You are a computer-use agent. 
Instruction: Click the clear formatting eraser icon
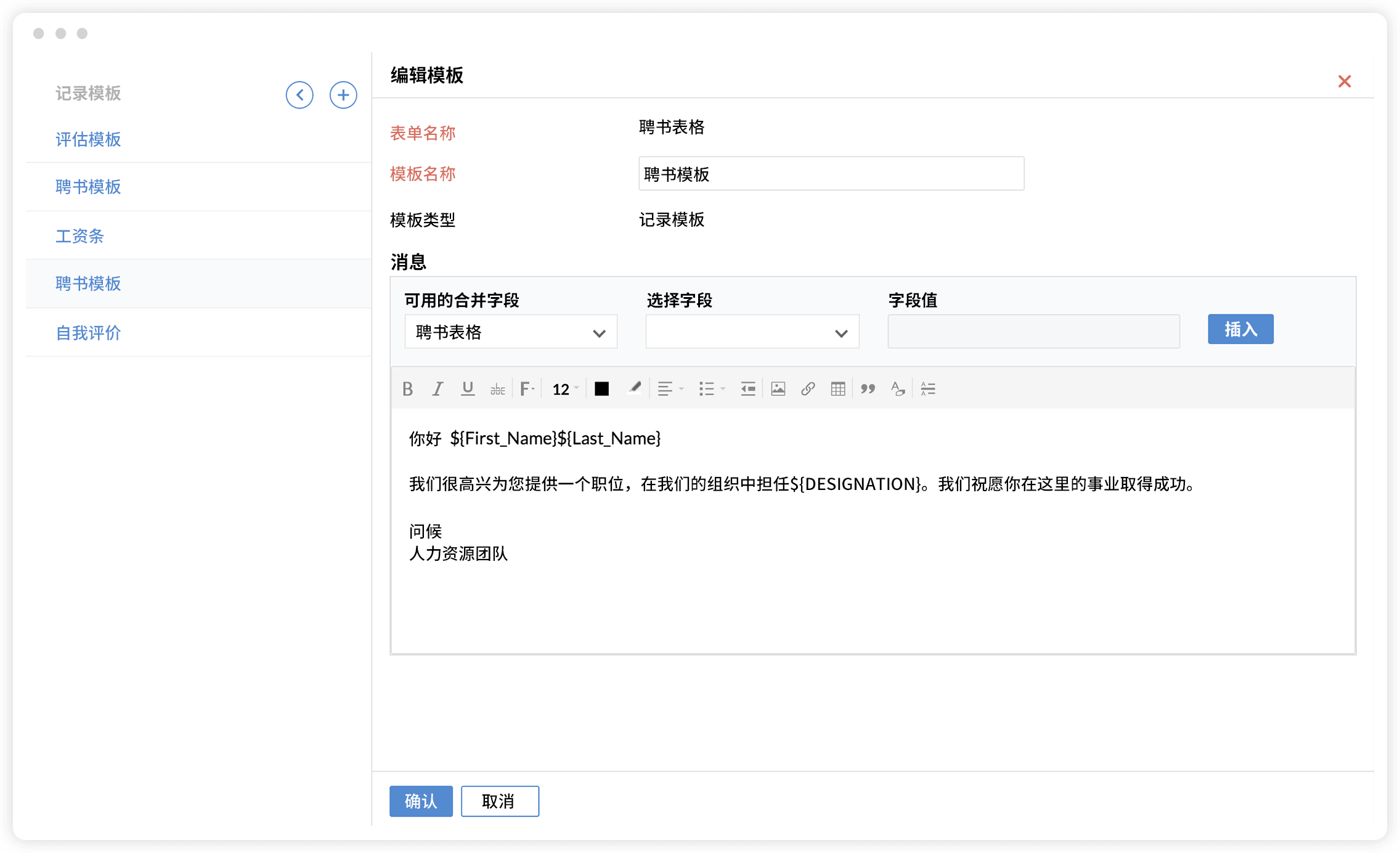pos(898,389)
